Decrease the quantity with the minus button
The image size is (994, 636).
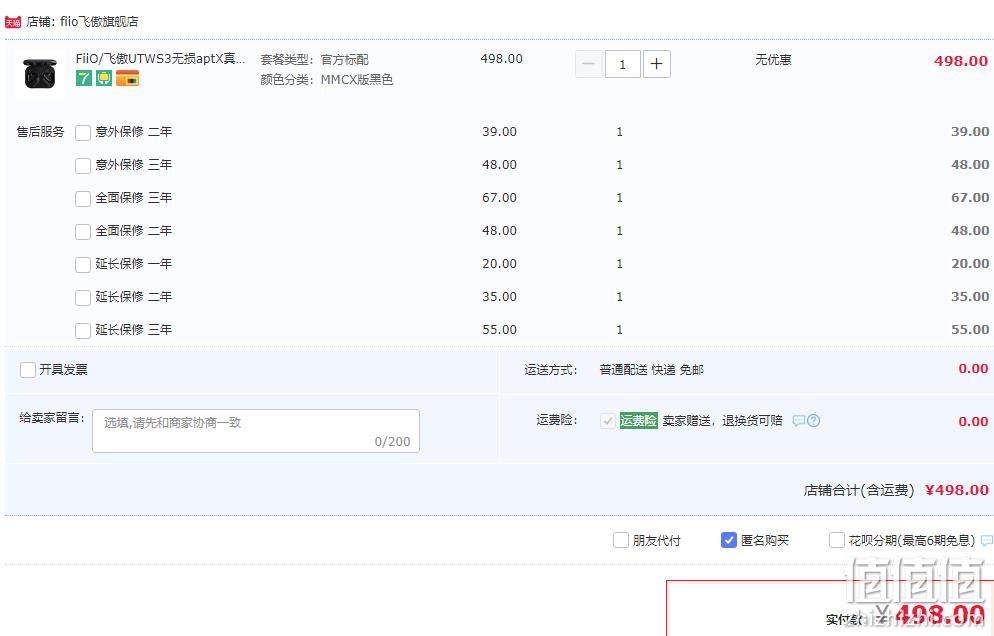click(589, 64)
